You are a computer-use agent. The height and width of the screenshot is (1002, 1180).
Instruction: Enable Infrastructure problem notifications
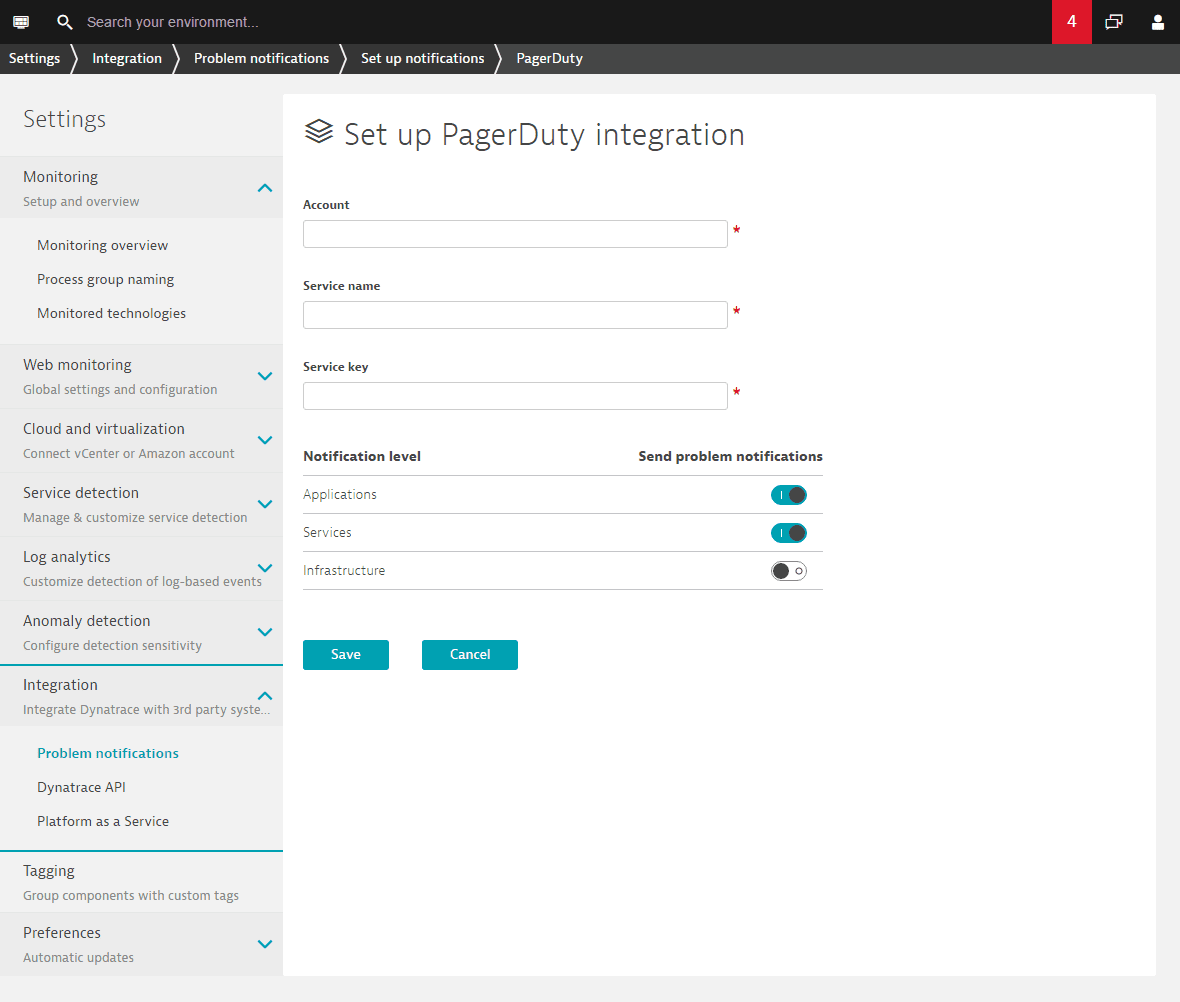pos(789,571)
